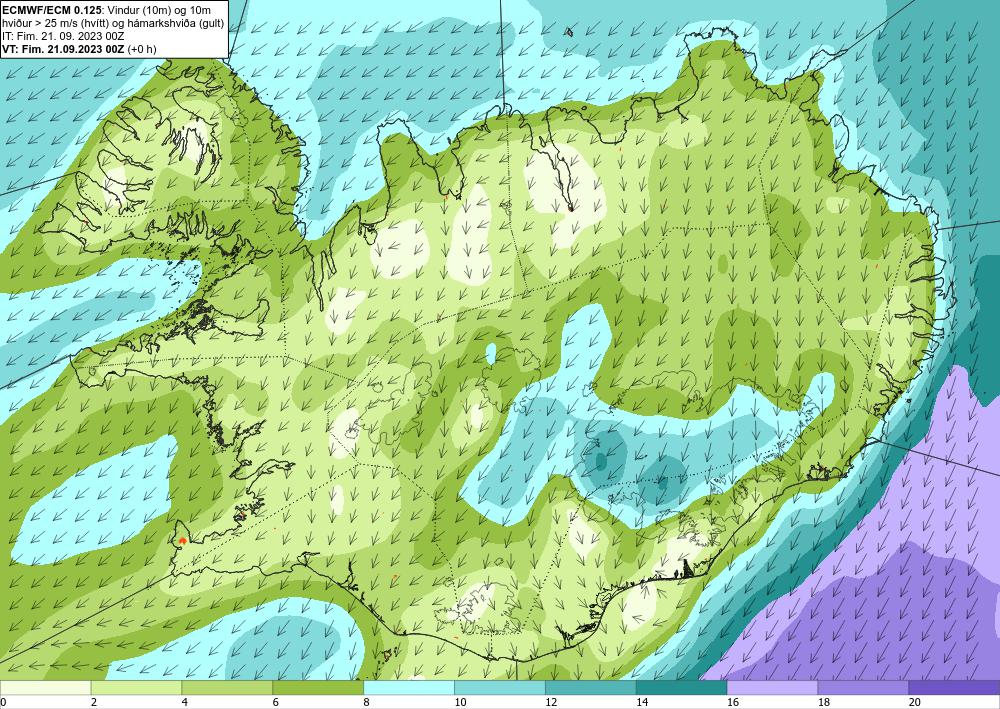
Task: Click the dark purple above-20 m/s legend swatch
Action: pos(954,687)
